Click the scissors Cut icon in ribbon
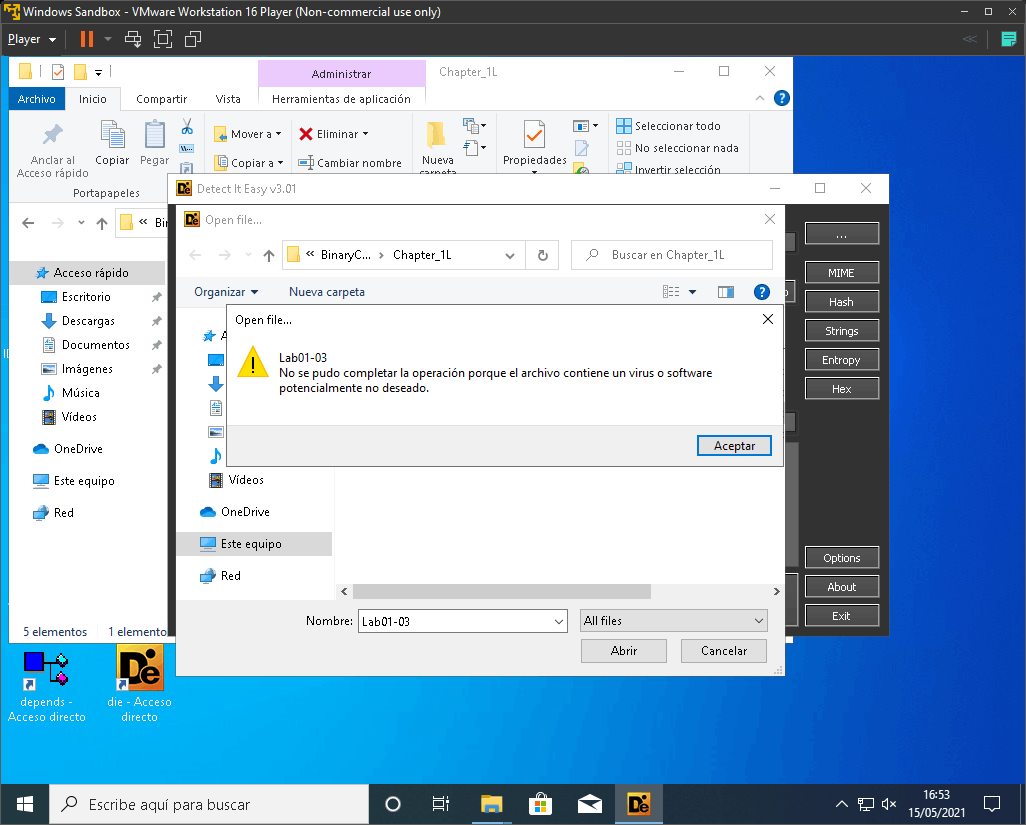The height and width of the screenshot is (825, 1026). (187, 126)
